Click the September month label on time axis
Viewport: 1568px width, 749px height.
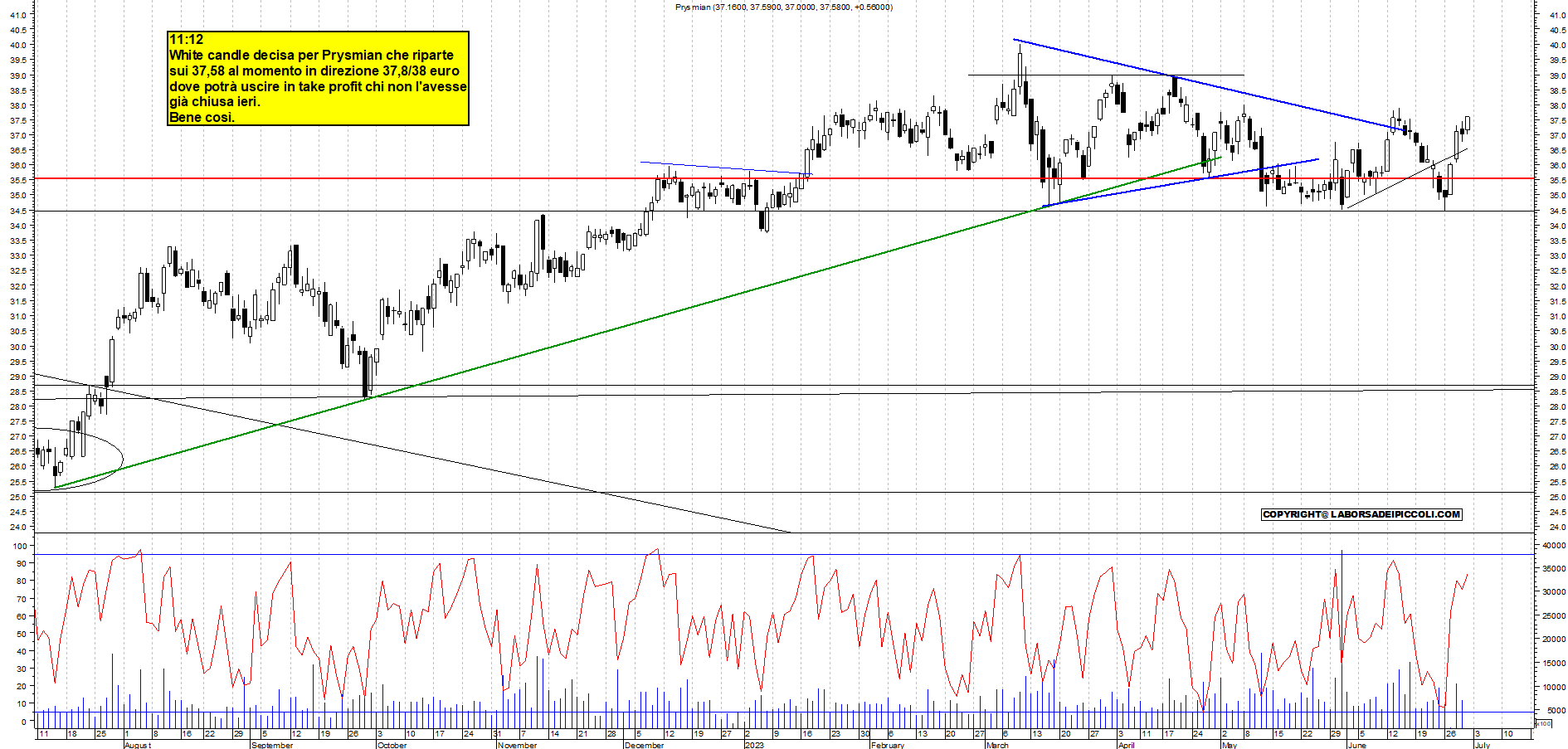click(x=272, y=745)
